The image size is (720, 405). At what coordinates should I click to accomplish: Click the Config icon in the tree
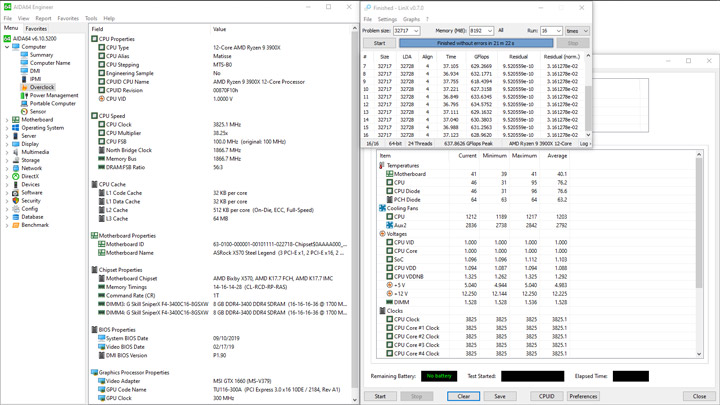click(16, 209)
